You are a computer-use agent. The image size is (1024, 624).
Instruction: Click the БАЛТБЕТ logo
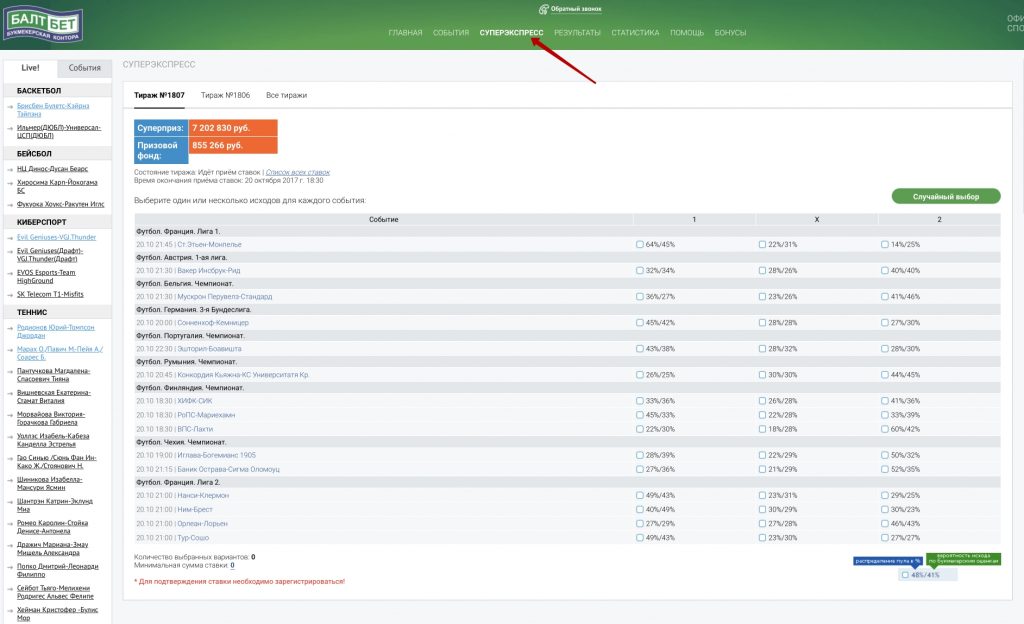42,24
